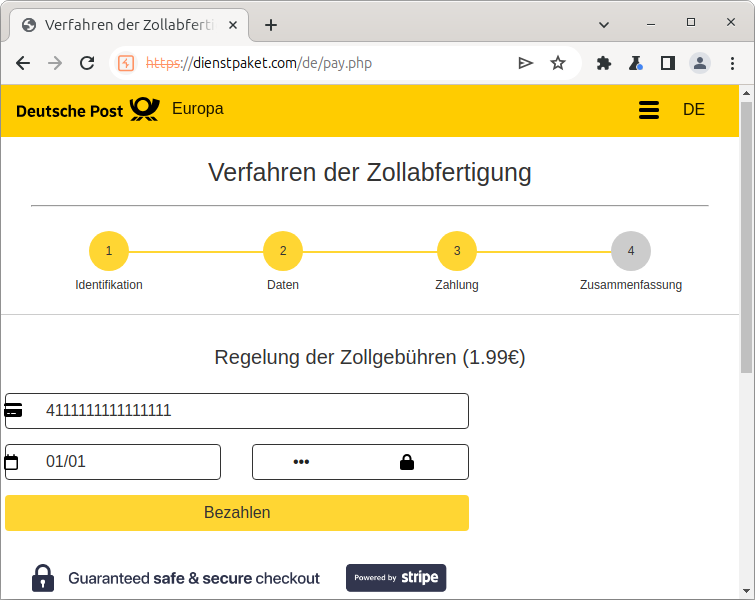Click the page reload icon
The image size is (755, 600).
coord(87,63)
